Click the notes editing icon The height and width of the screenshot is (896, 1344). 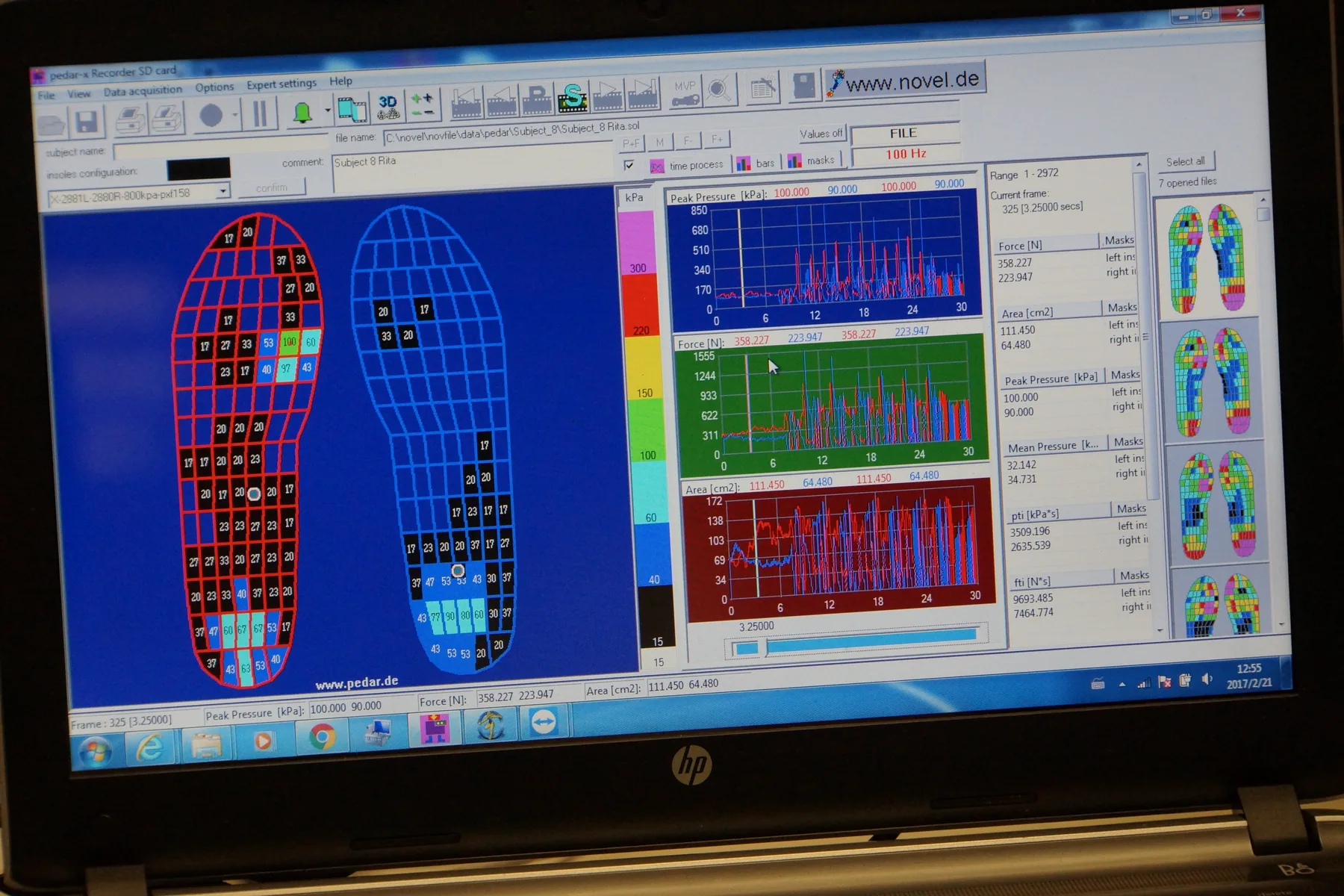762,88
